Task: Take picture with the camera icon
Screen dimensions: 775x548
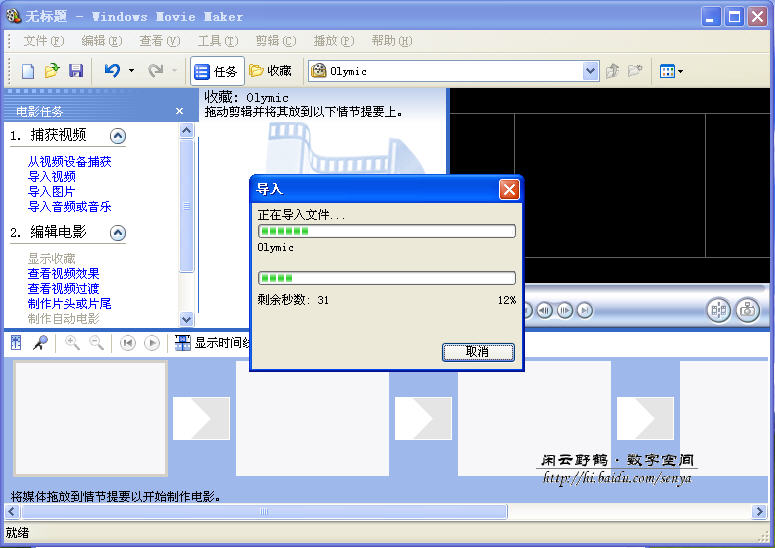Action: click(747, 310)
